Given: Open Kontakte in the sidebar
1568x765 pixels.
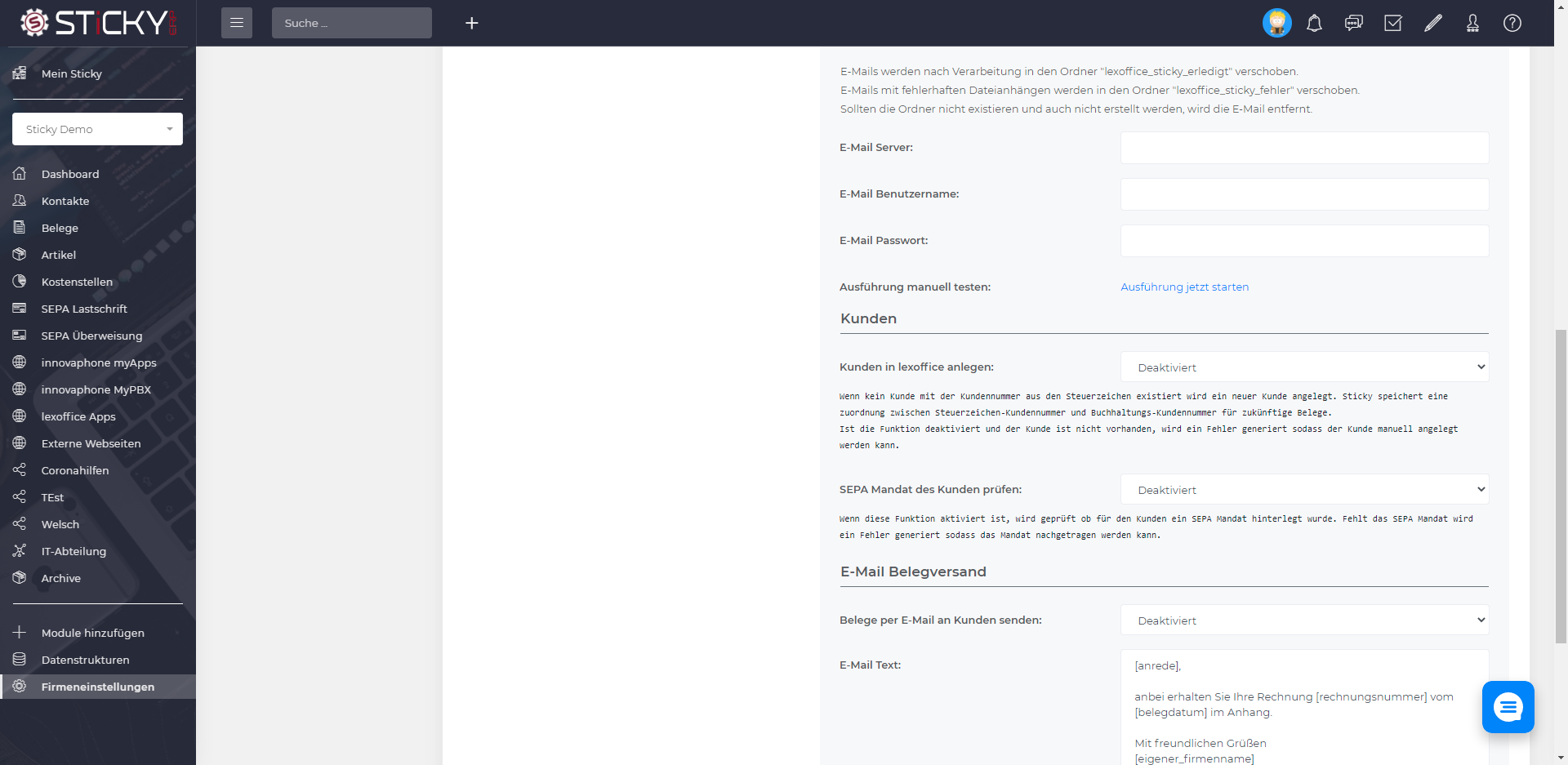Looking at the screenshot, I should click(65, 201).
